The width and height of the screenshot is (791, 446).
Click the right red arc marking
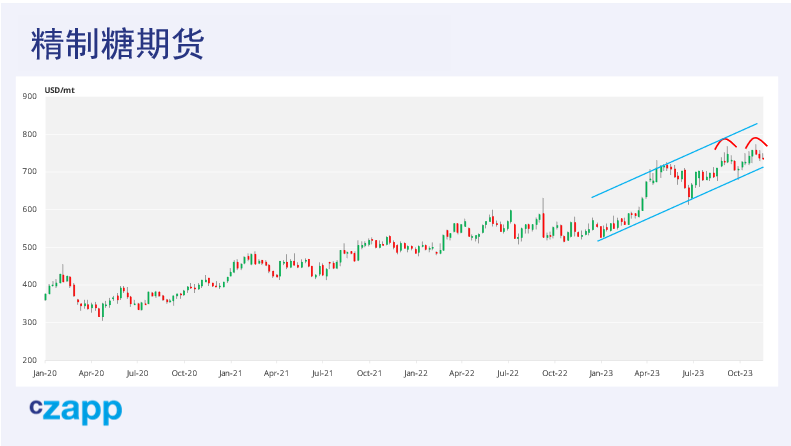click(x=756, y=139)
